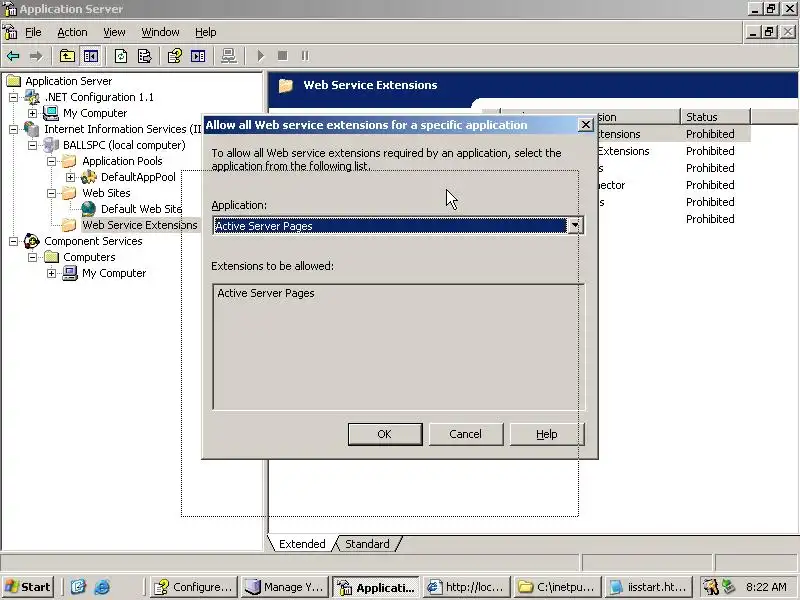
Task: Open the View menu
Action: click(x=114, y=32)
